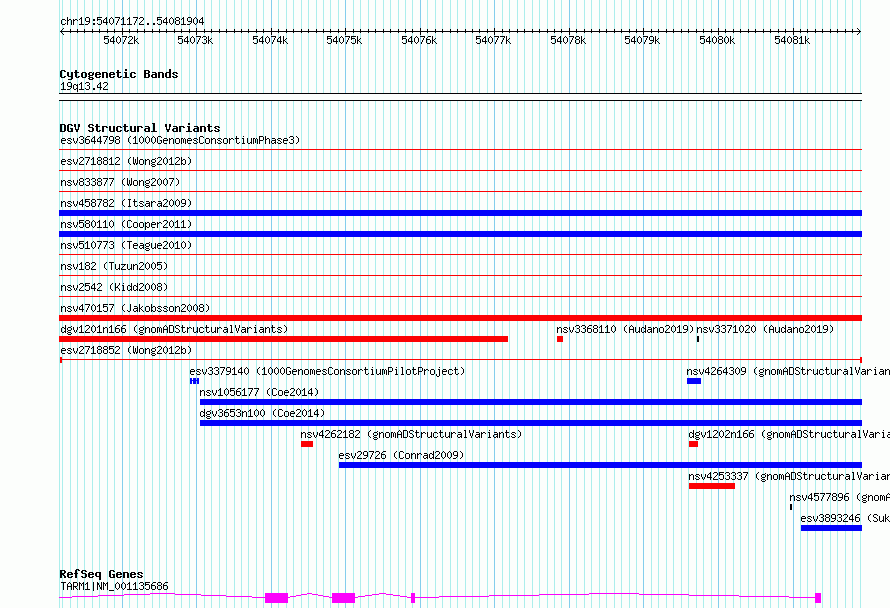The image size is (890, 608).
Task: Open esv2718852 (Wong2012b) variant label
Action: (x=126, y=350)
